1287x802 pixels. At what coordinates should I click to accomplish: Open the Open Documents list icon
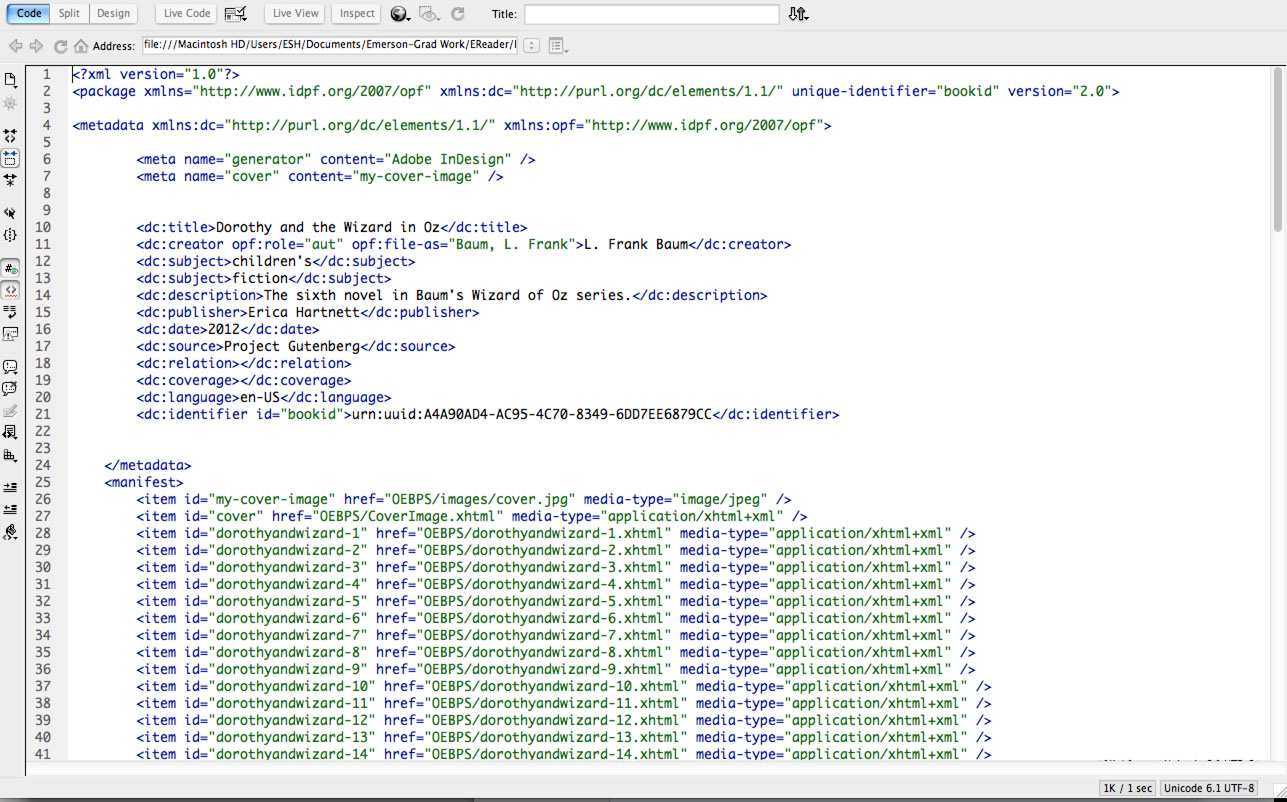(x=10, y=80)
